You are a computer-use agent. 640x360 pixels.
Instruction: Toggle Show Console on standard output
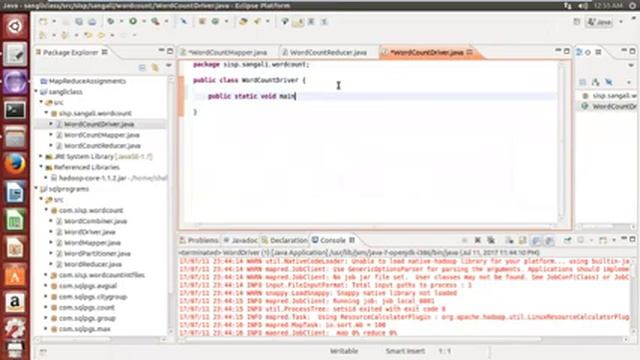(536, 241)
